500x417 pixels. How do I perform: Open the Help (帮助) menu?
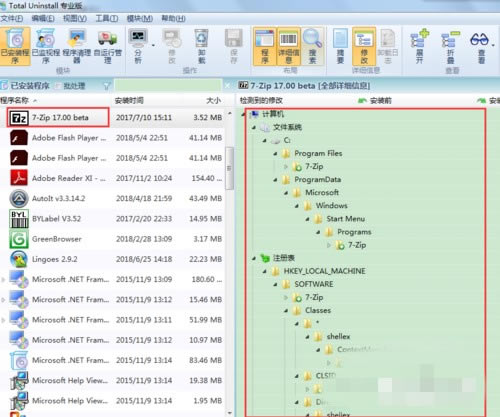pos(173,18)
